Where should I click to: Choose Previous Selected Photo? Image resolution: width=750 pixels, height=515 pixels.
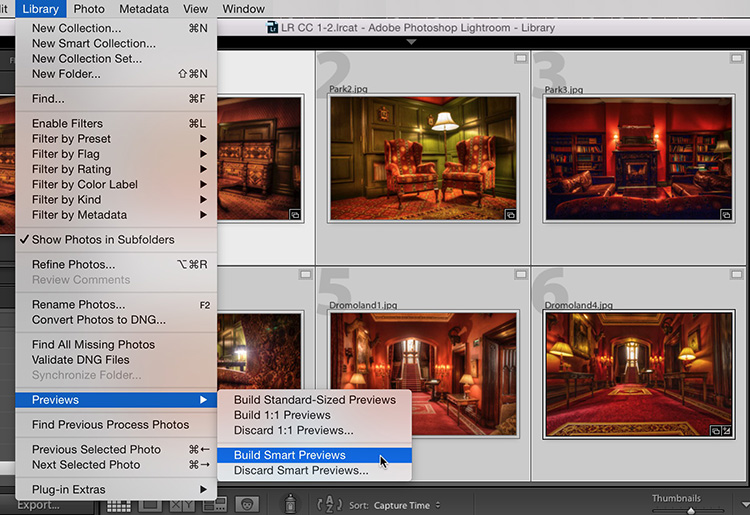click(x=116, y=449)
